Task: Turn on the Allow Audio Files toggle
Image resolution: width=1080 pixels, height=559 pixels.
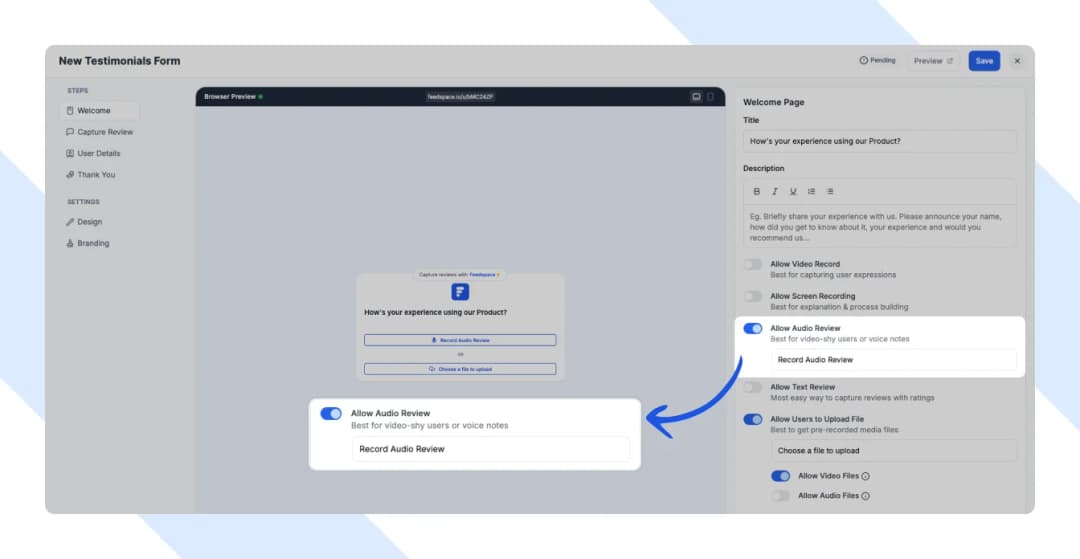Action: [780, 496]
